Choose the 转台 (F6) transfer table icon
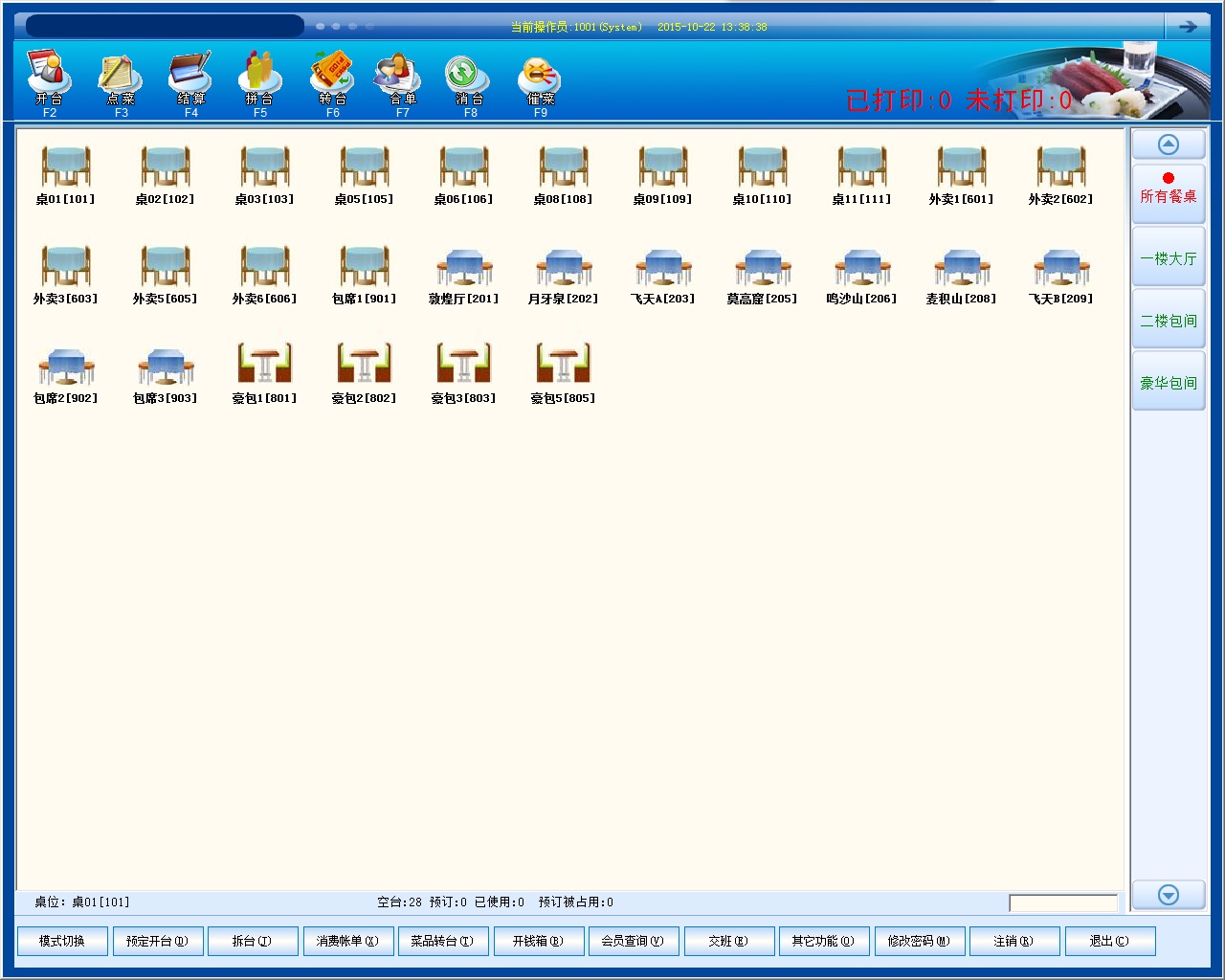 [x=332, y=80]
